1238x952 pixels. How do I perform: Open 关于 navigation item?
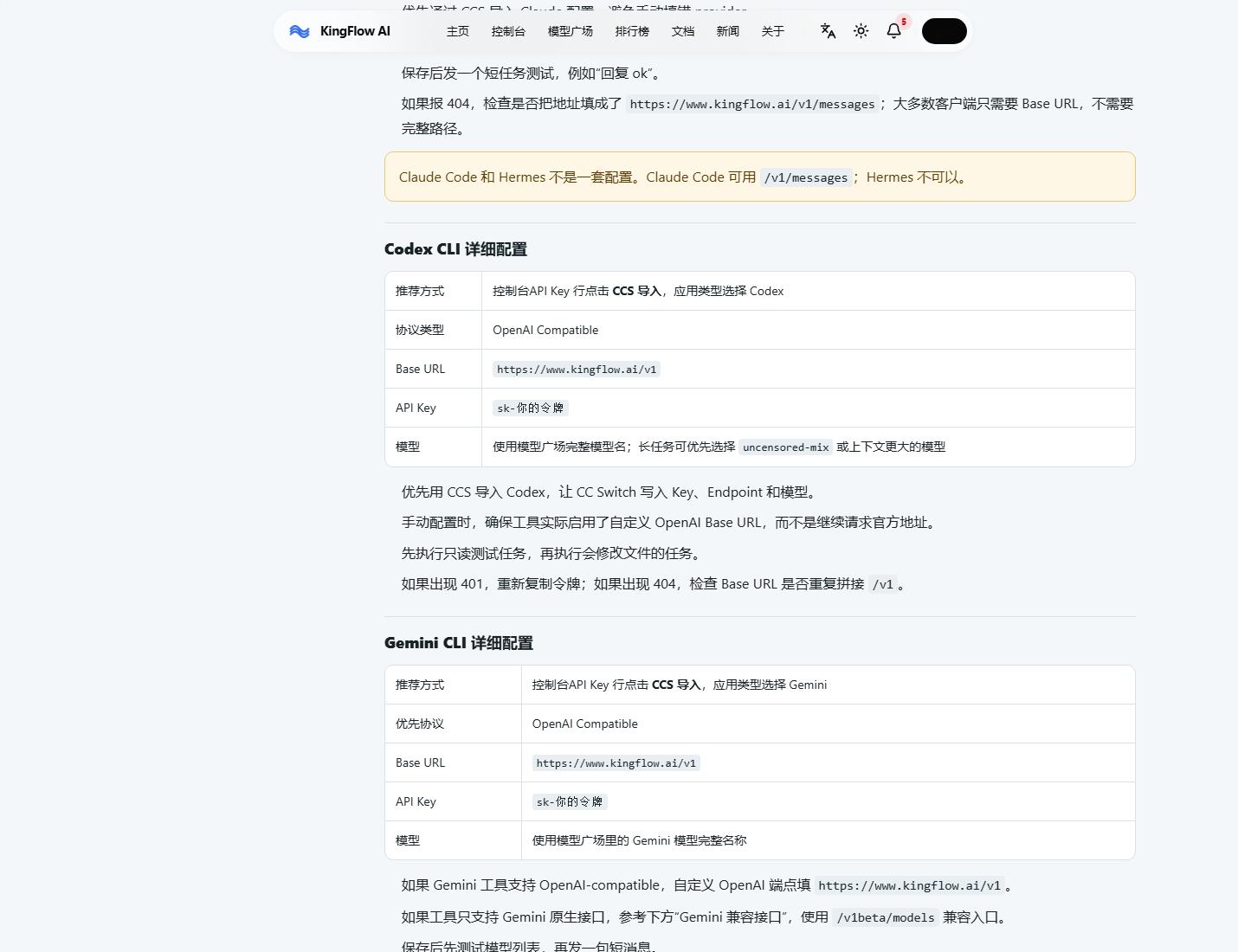point(773,31)
